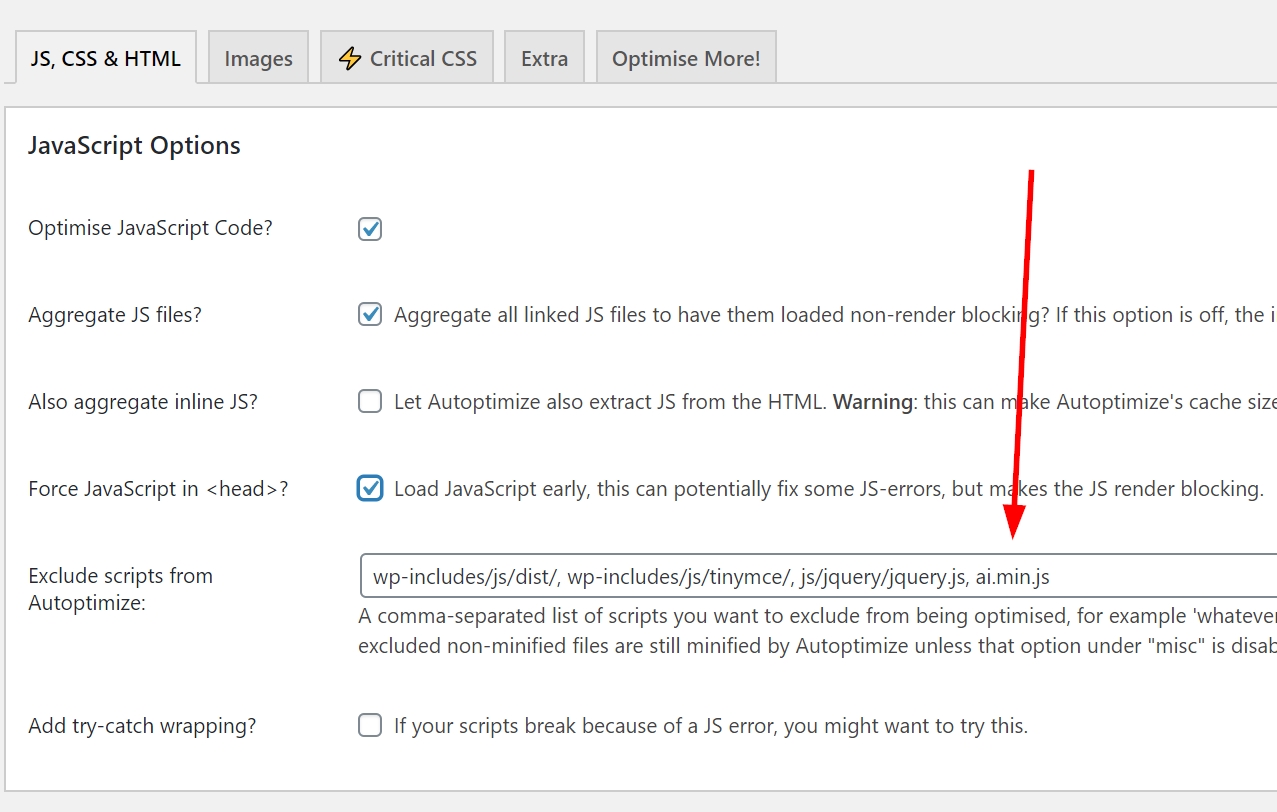Uncheck the Optimise JavaScript Code checkbox
The height and width of the screenshot is (812, 1277).
click(370, 229)
